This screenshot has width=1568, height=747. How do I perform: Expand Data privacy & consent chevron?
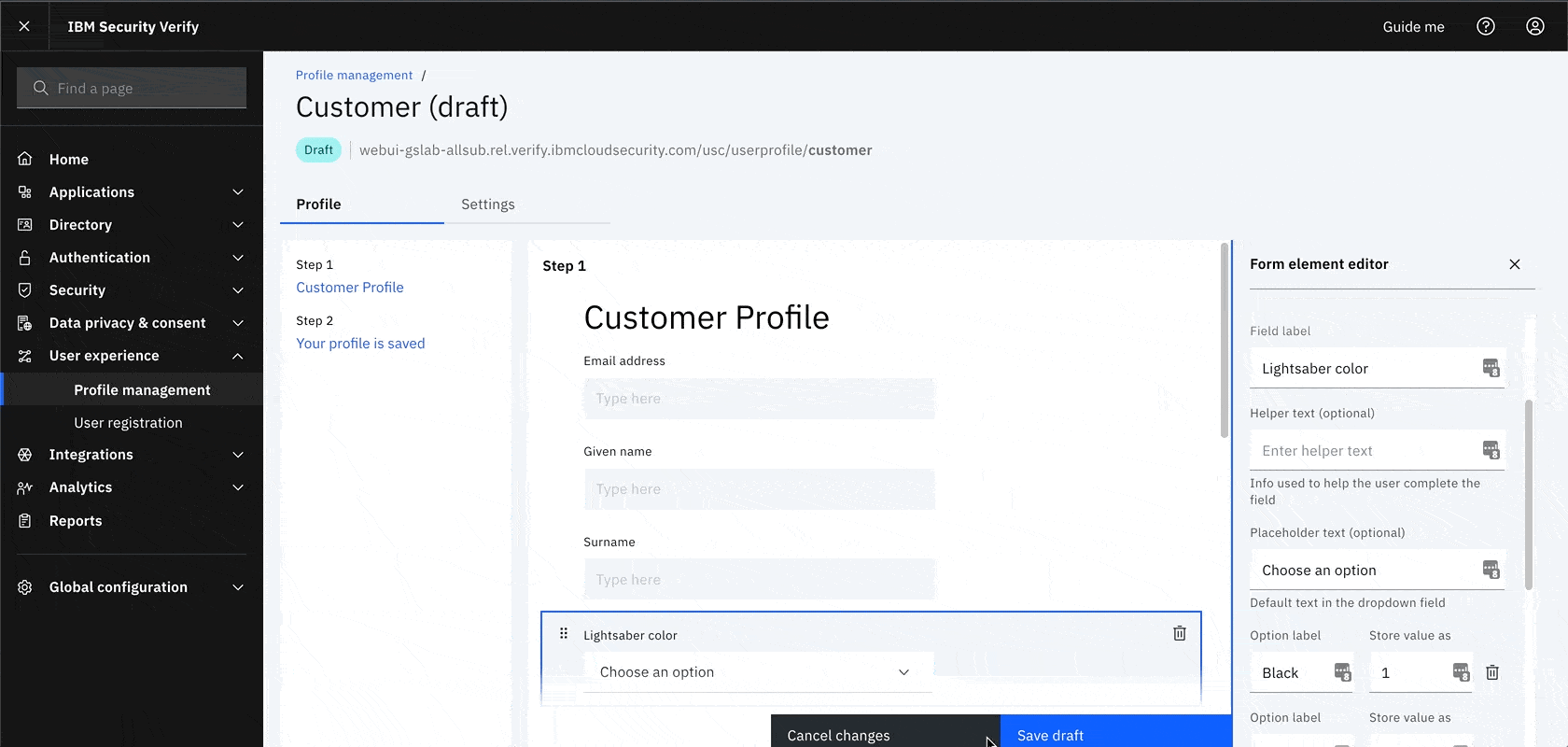[238, 322]
